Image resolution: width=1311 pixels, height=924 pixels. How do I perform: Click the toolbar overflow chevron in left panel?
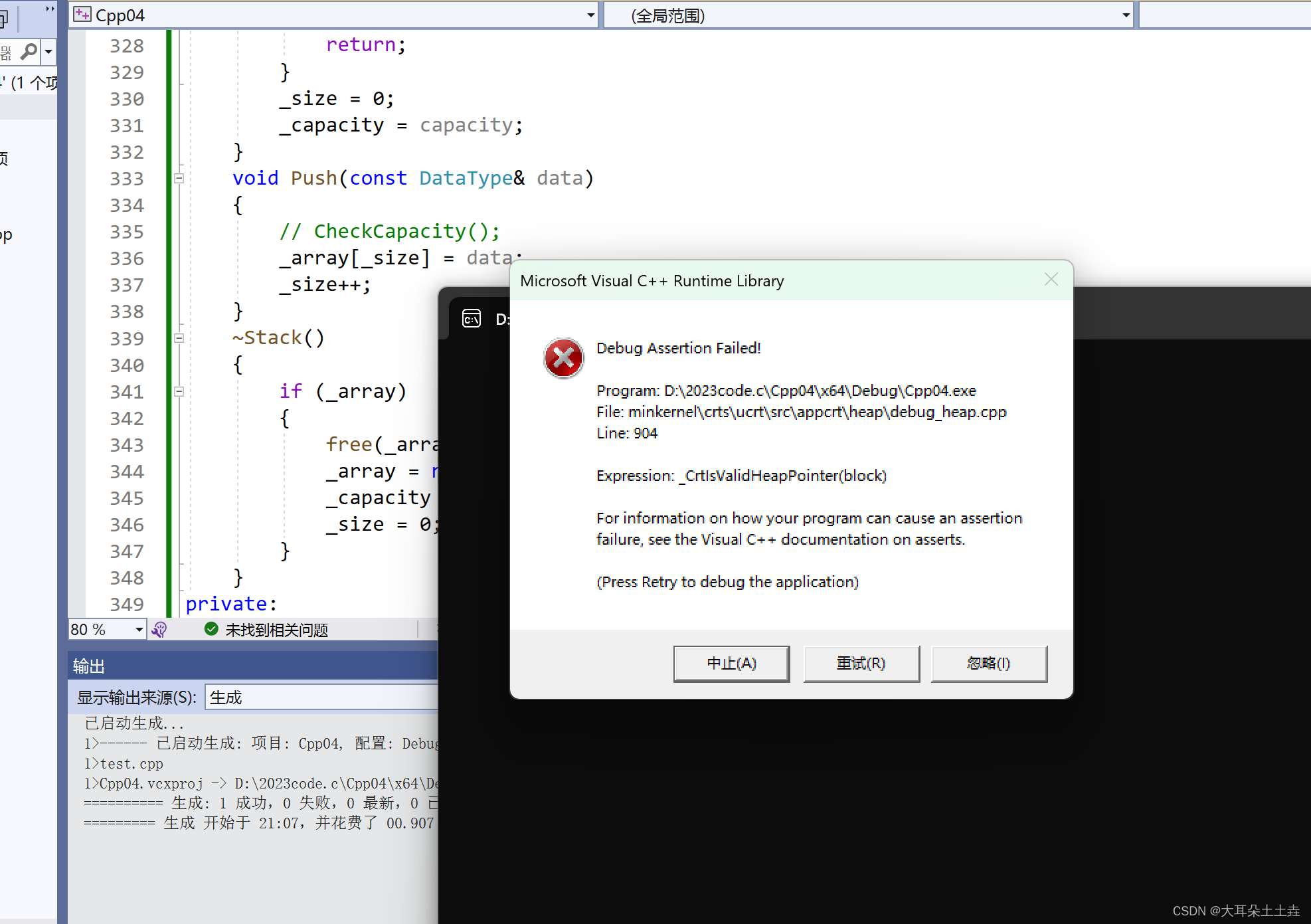50,9
